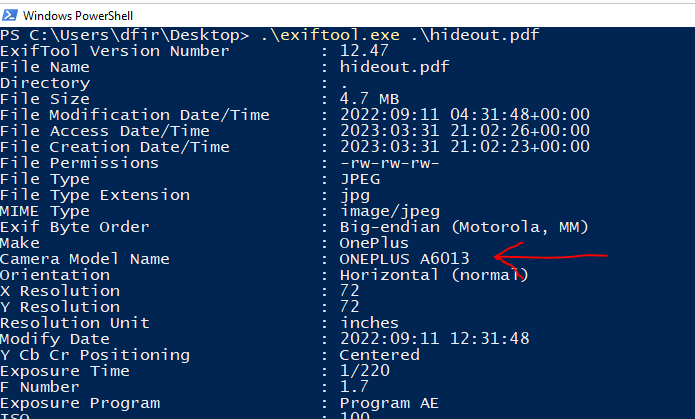This screenshot has height=419, width=695.
Task: Click the camera model ONEPLUS A6013 text
Action: coord(404,259)
